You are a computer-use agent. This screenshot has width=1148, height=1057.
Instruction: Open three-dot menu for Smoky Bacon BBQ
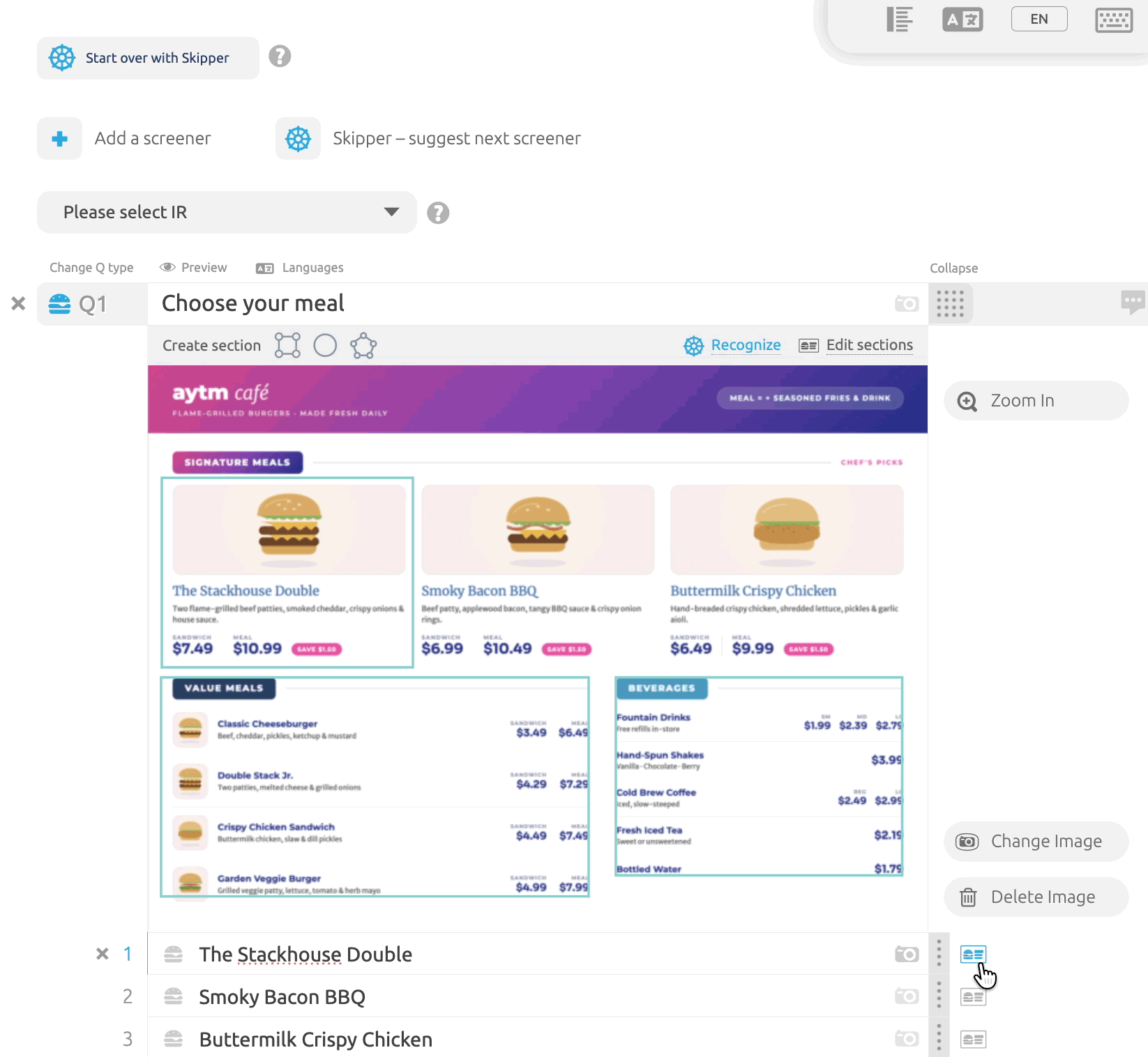[939, 996]
